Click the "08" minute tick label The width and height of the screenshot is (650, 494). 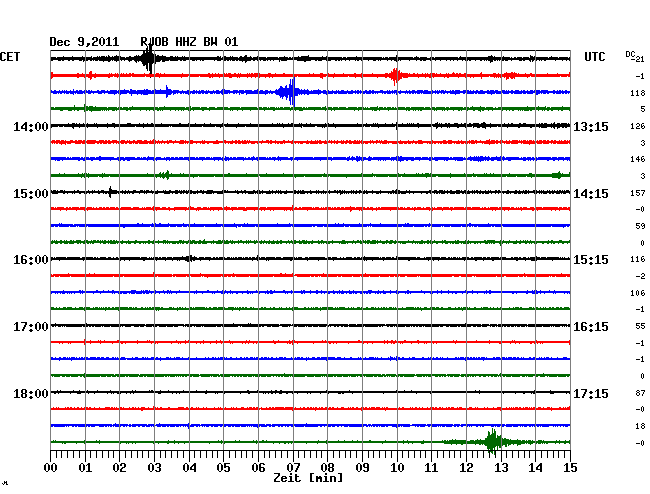pos(327,468)
